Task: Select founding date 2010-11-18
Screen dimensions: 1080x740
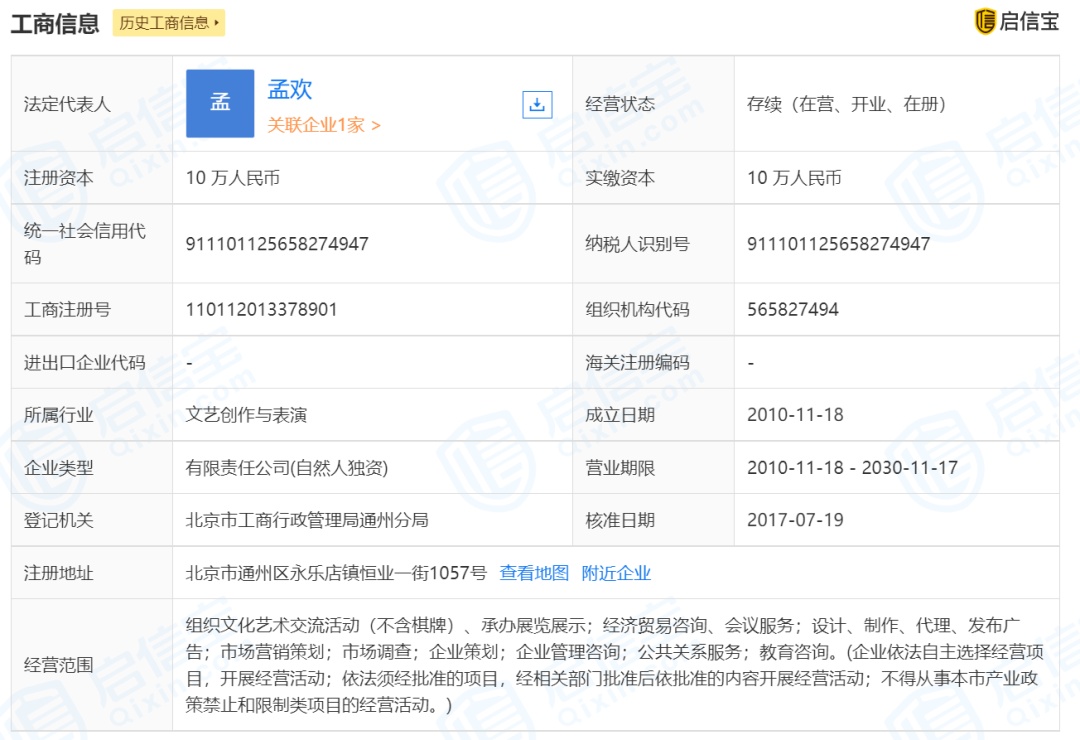Action: tap(795, 415)
